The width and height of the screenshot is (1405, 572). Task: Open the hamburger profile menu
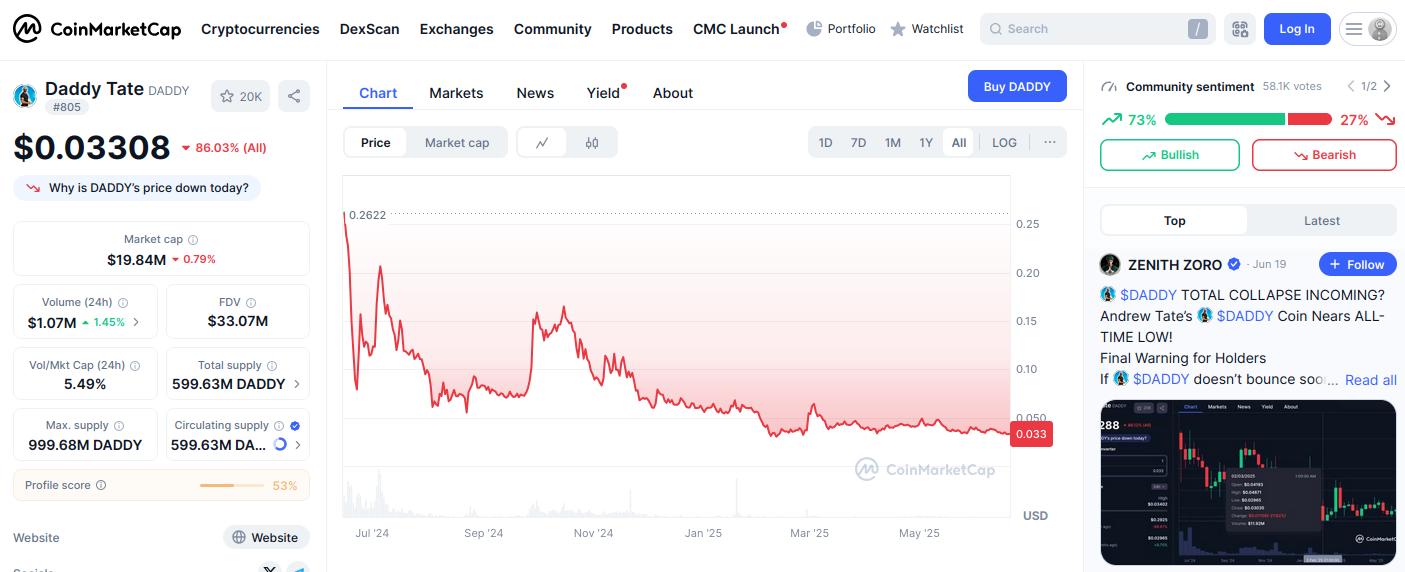1367,29
